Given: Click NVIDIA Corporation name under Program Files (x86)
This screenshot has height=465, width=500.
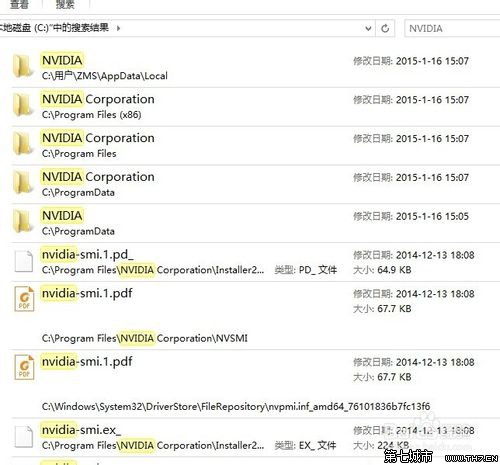Looking at the screenshot, I should (x=98, y=99).
